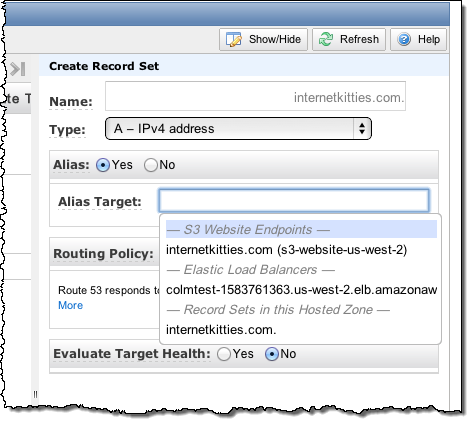The height and width of the screenshot is (424, 473).
Task: Focus the Alias Target input field
Action: [x=294, y=201]
